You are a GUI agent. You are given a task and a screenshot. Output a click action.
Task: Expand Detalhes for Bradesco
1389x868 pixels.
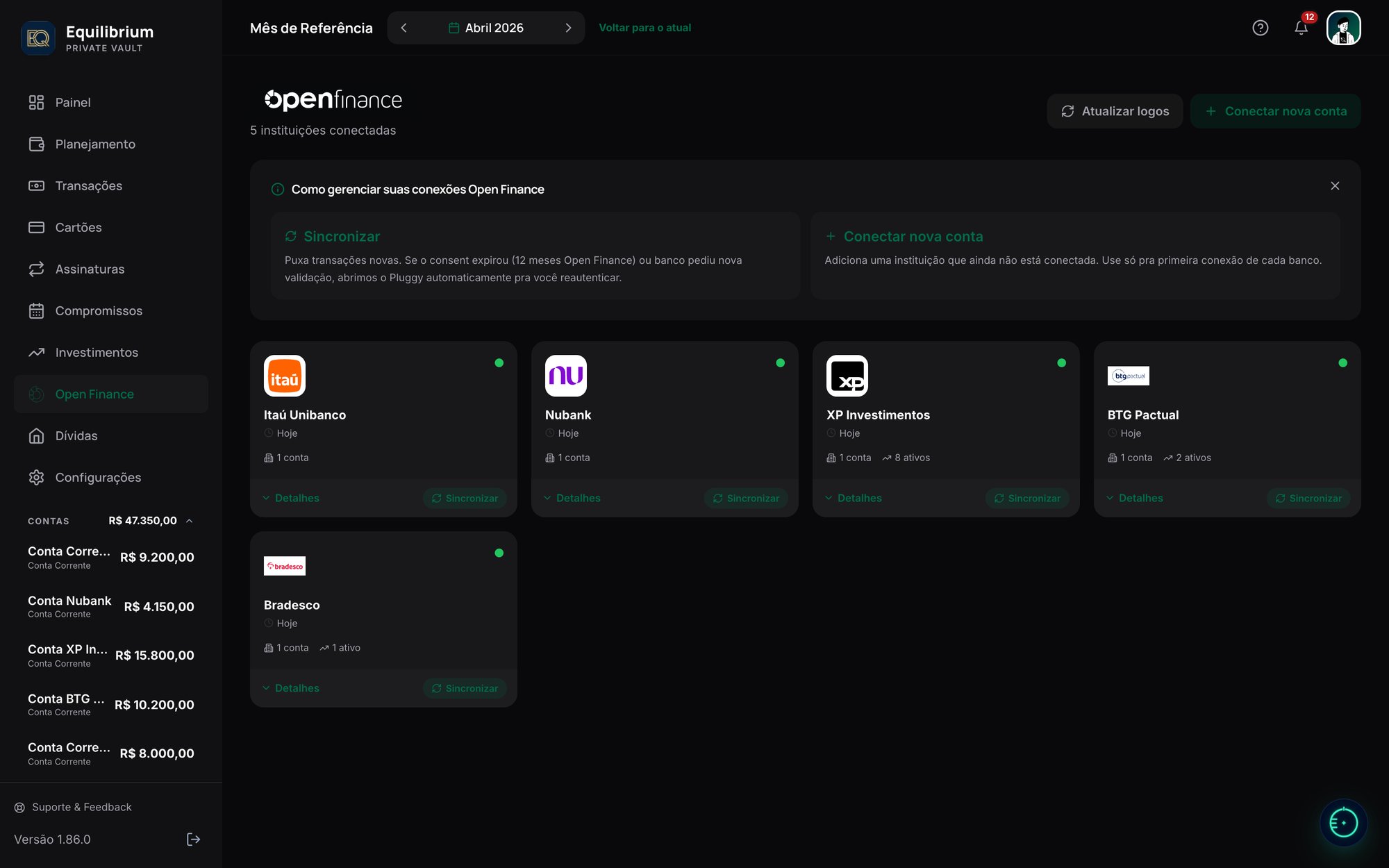pos(291,688)
